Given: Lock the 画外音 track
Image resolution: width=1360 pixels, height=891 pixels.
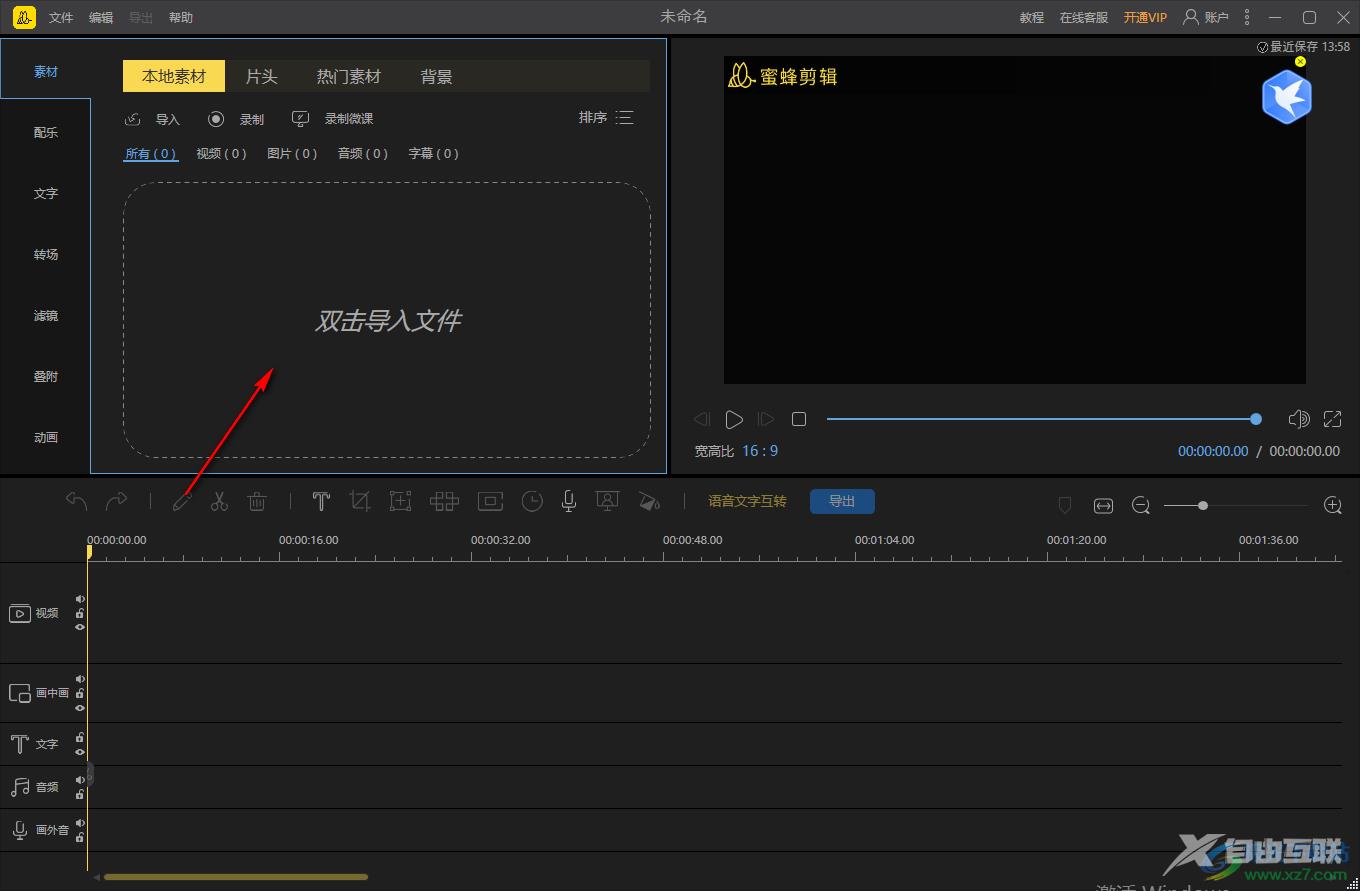Looking at the screenshot, I should click(80, 837).
